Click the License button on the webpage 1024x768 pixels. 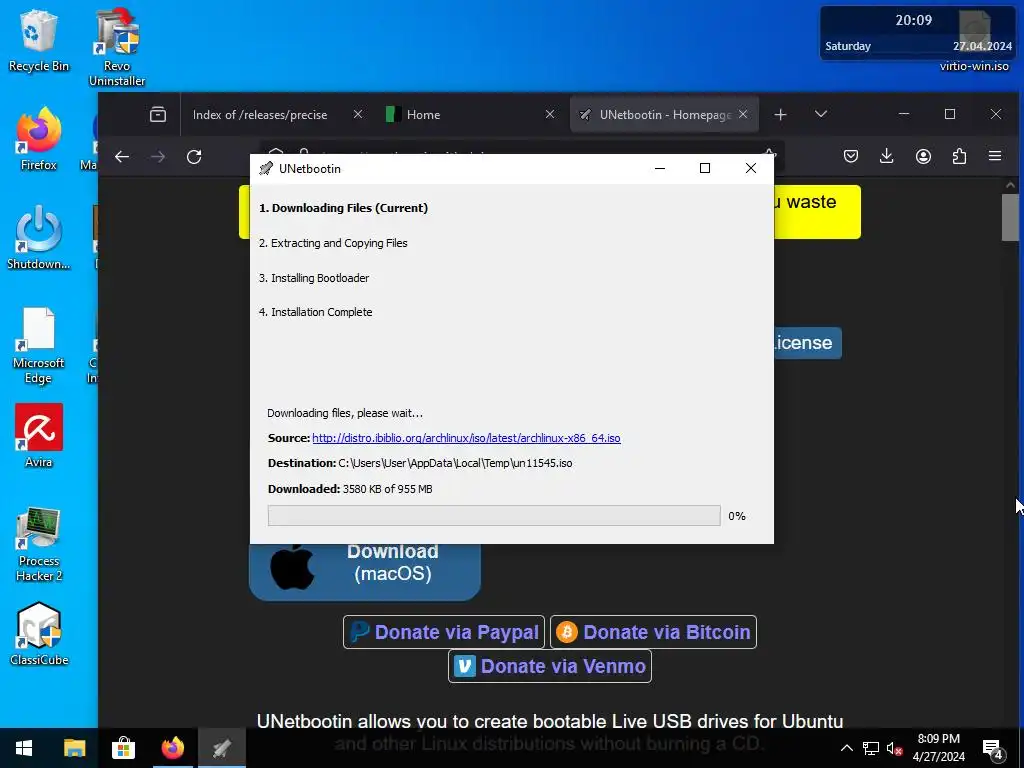click(807, 343)
